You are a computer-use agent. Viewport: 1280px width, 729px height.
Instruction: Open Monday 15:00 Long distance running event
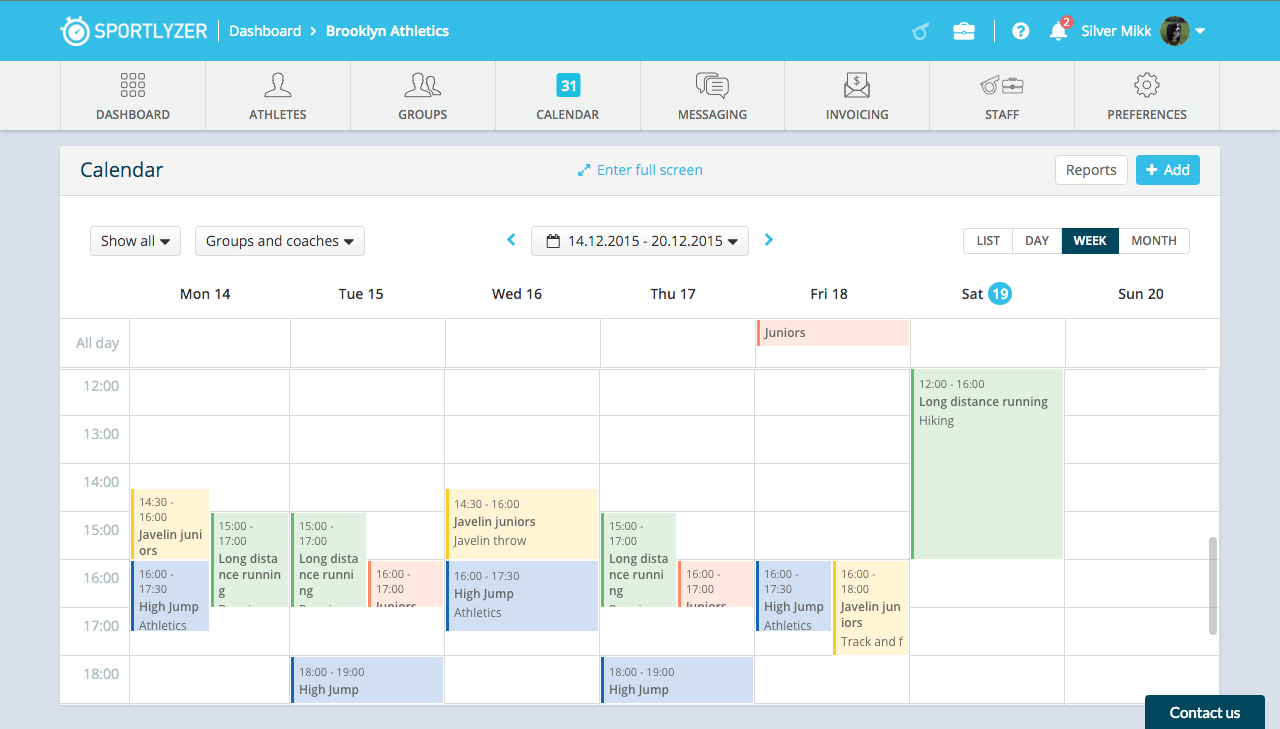pyautogui.click(x=250, y=560)
